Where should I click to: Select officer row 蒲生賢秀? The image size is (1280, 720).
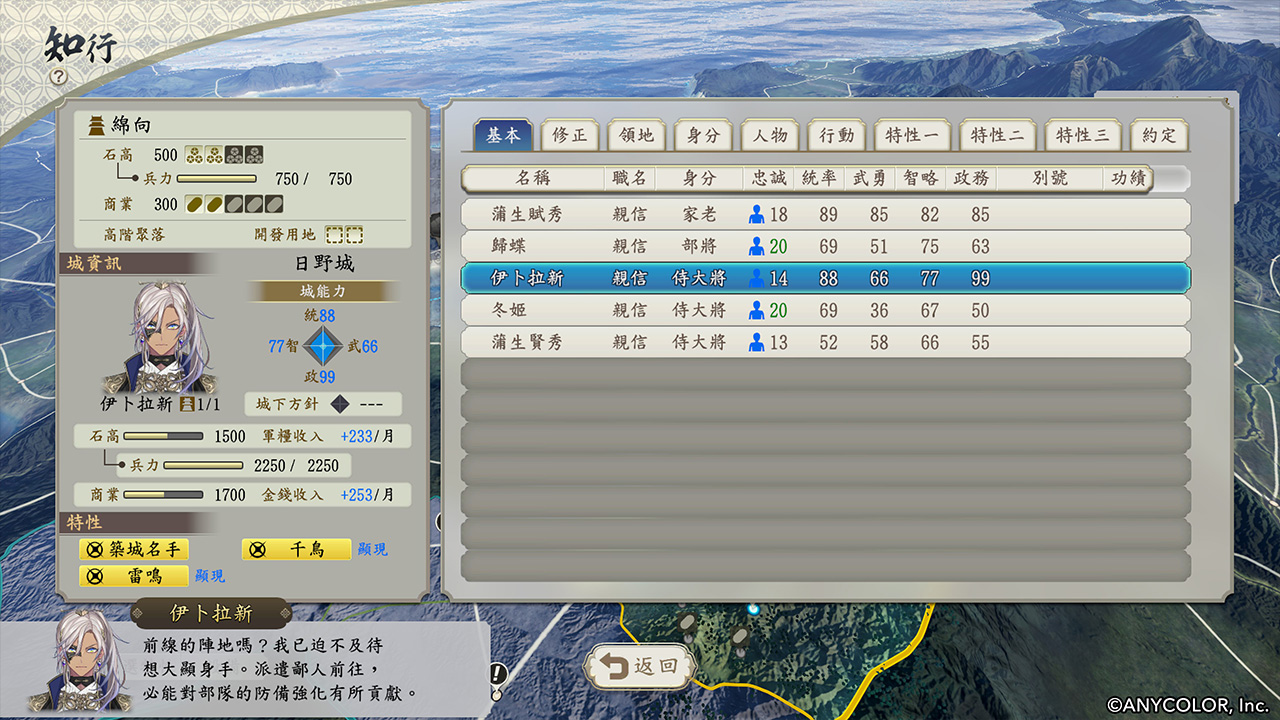[826, 342]
